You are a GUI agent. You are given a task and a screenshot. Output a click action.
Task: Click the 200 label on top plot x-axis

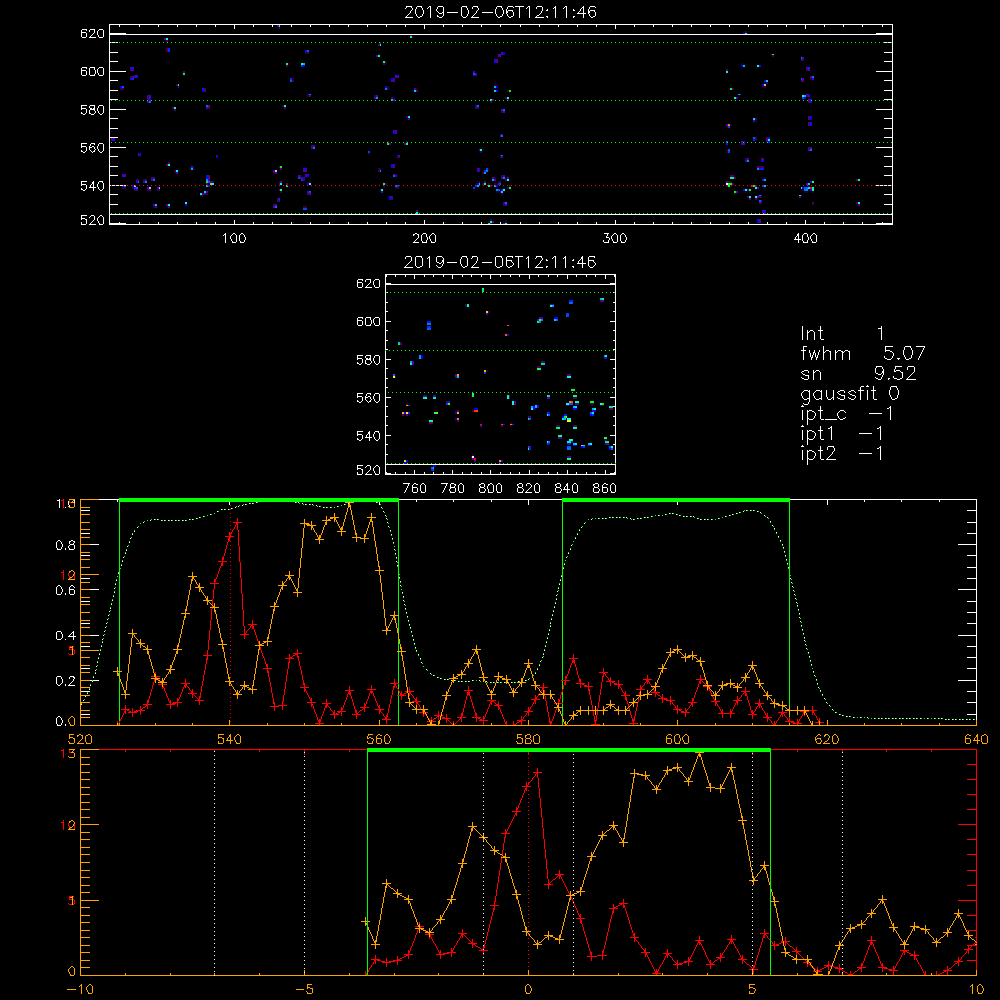(x=424, y=239)
